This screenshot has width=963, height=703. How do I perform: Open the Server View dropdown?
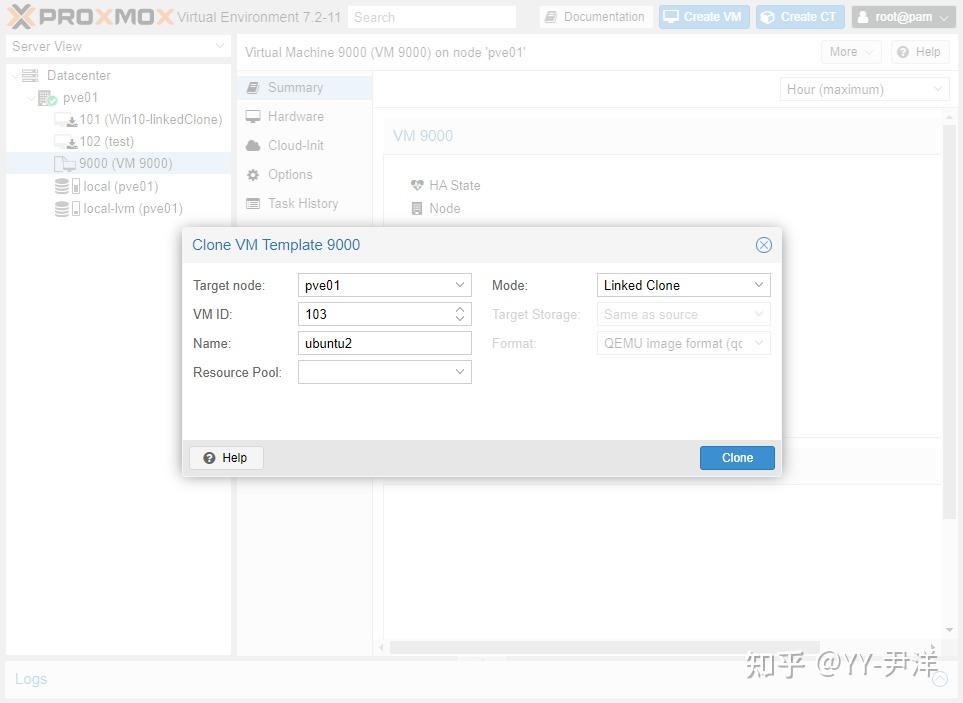coord(115,46)
